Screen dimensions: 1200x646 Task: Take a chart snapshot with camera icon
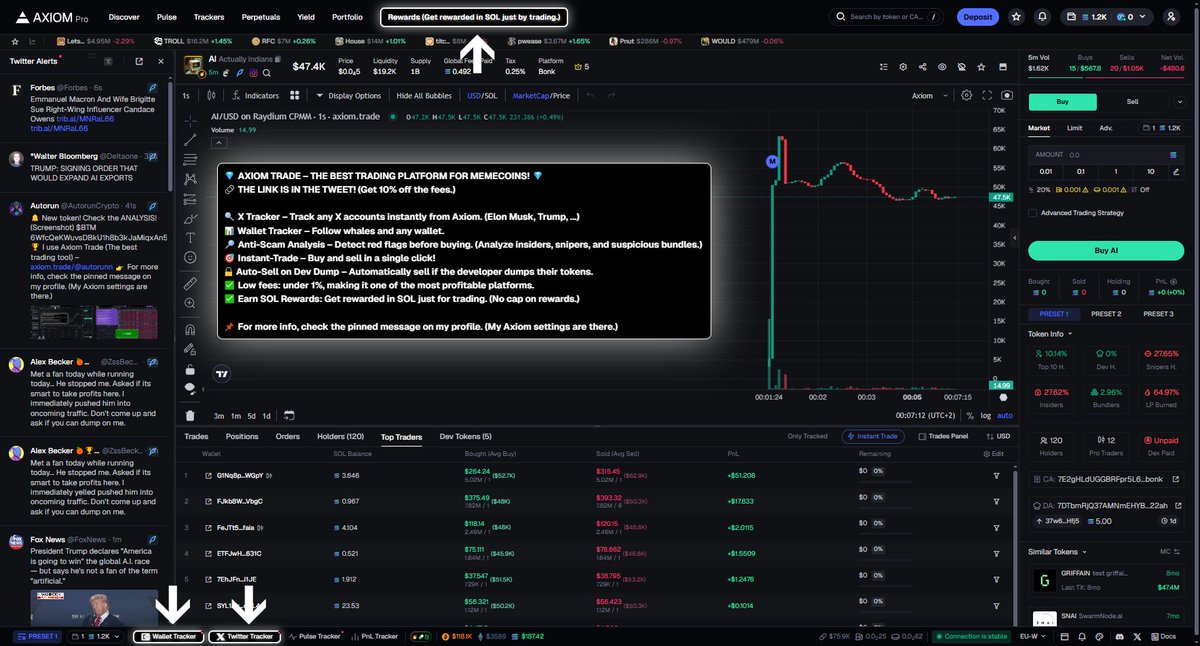coord(1006,95)
